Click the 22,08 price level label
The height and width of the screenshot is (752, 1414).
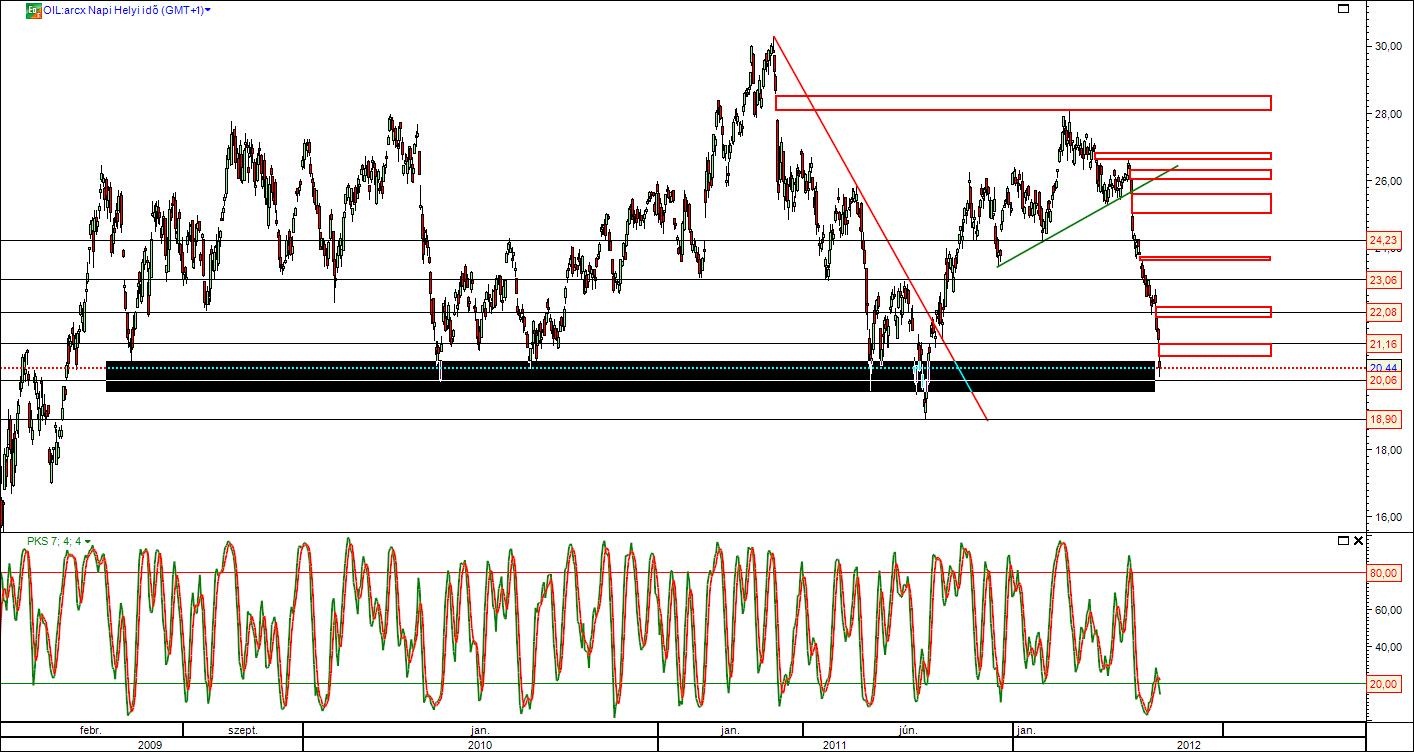tap(1385, 313)
